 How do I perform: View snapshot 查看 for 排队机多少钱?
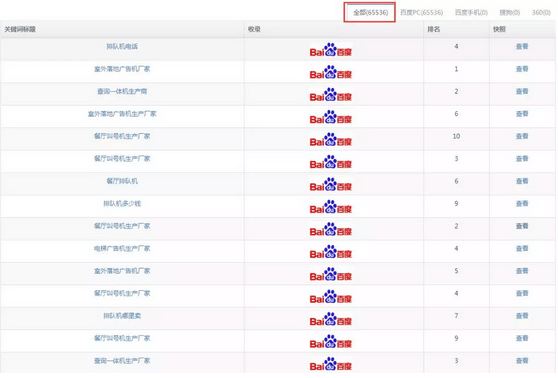pyautogui.click(x=522, y=204)
